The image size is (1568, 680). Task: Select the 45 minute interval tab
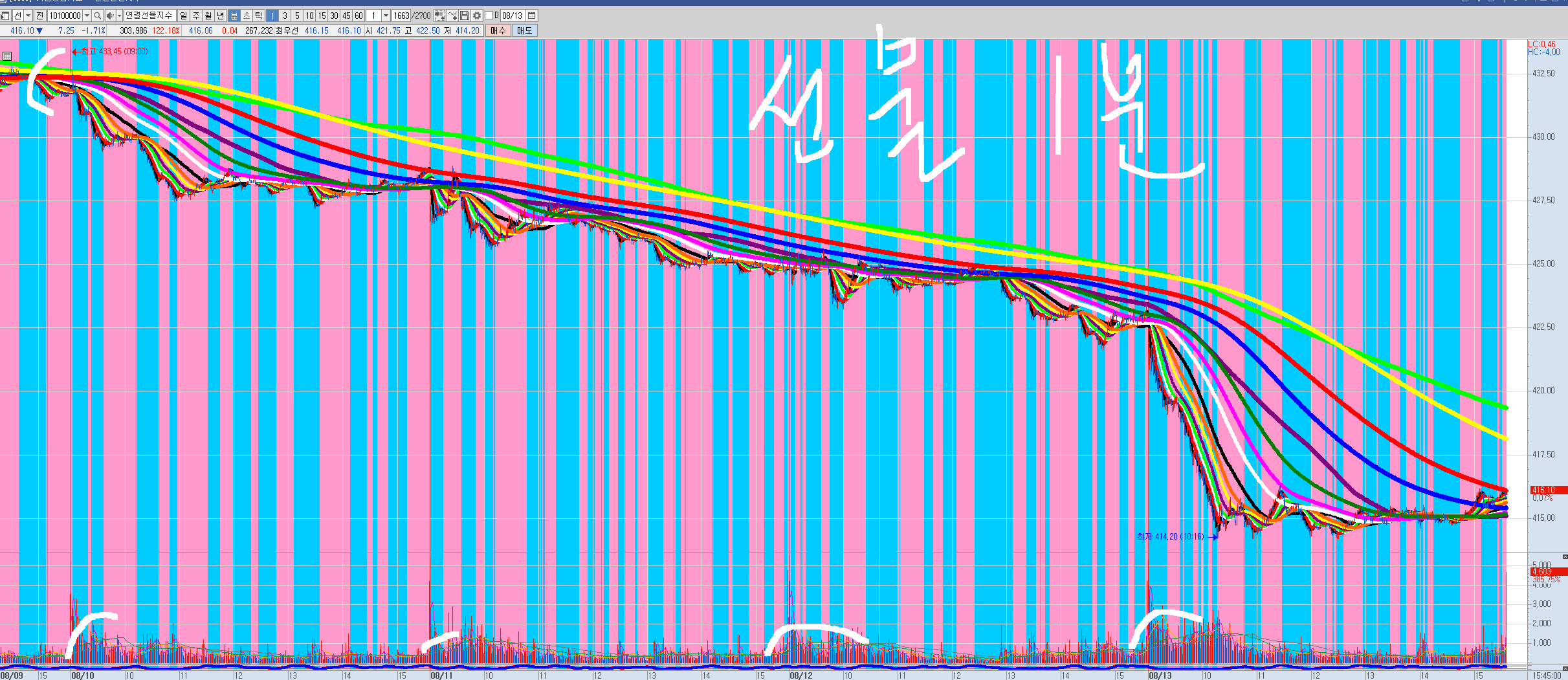346,16
